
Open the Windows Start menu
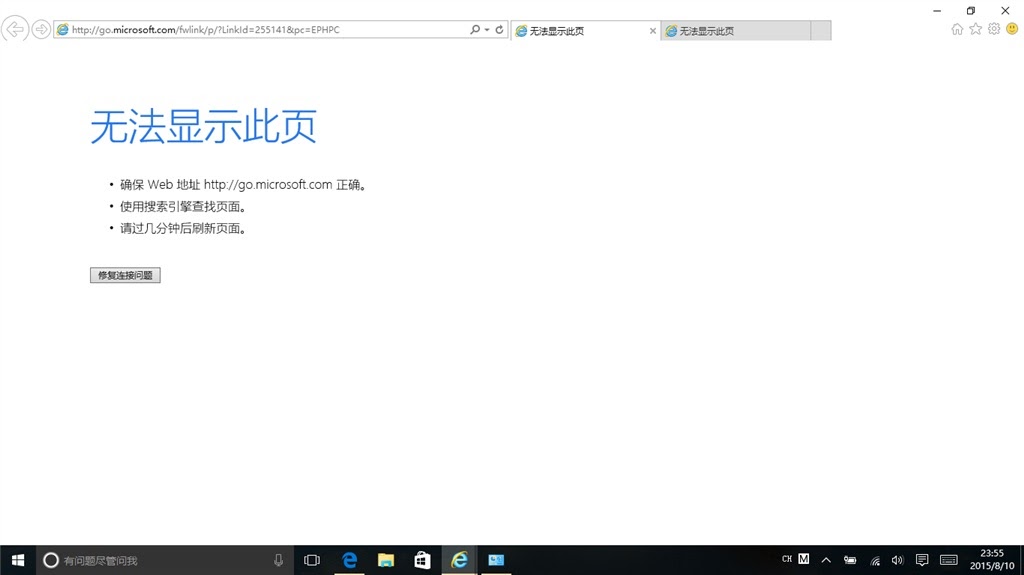point(18,560)
